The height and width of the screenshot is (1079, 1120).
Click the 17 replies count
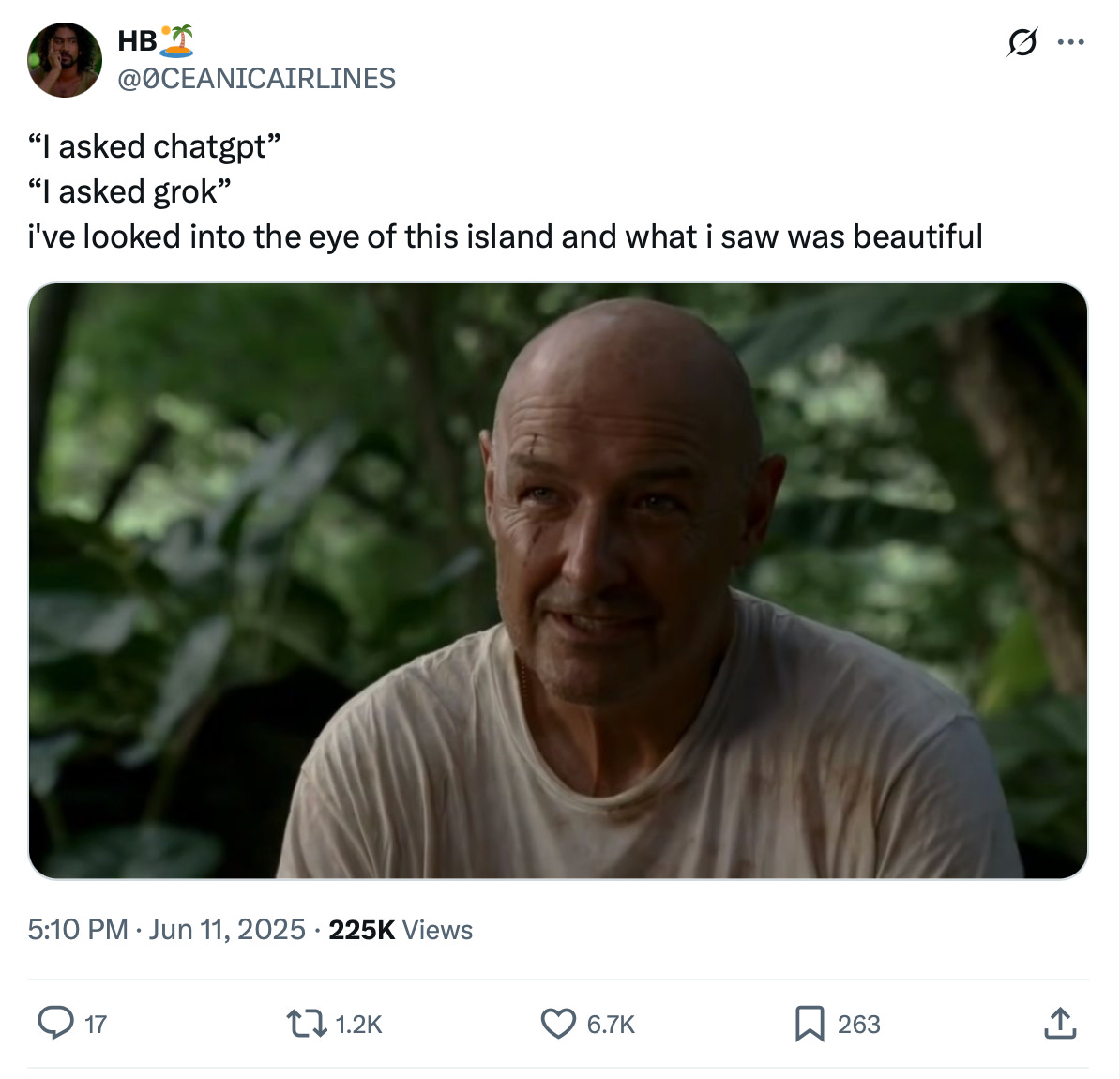tap(96, 1024)
